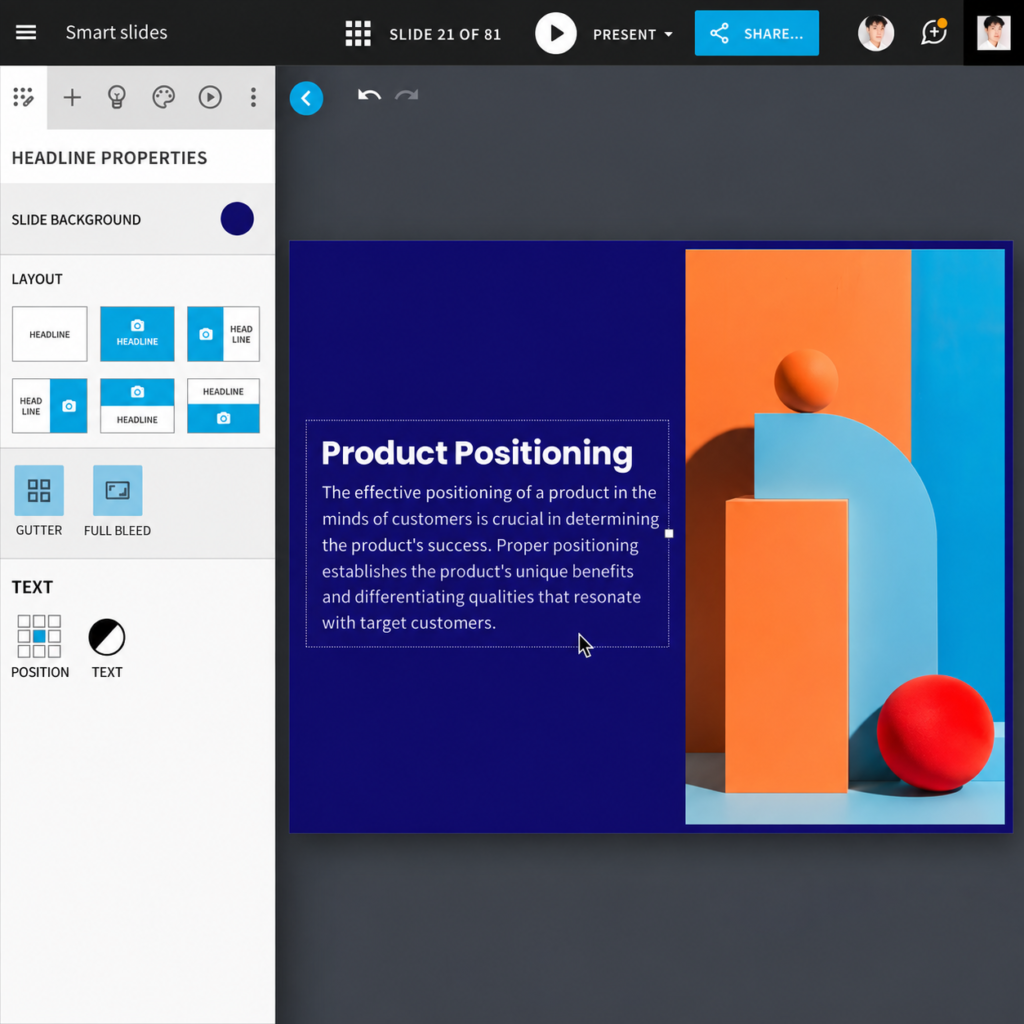Open the hamburger main menu
Image resolution: width=1024 pixels, height=1024 pixels.
[25, 32]
